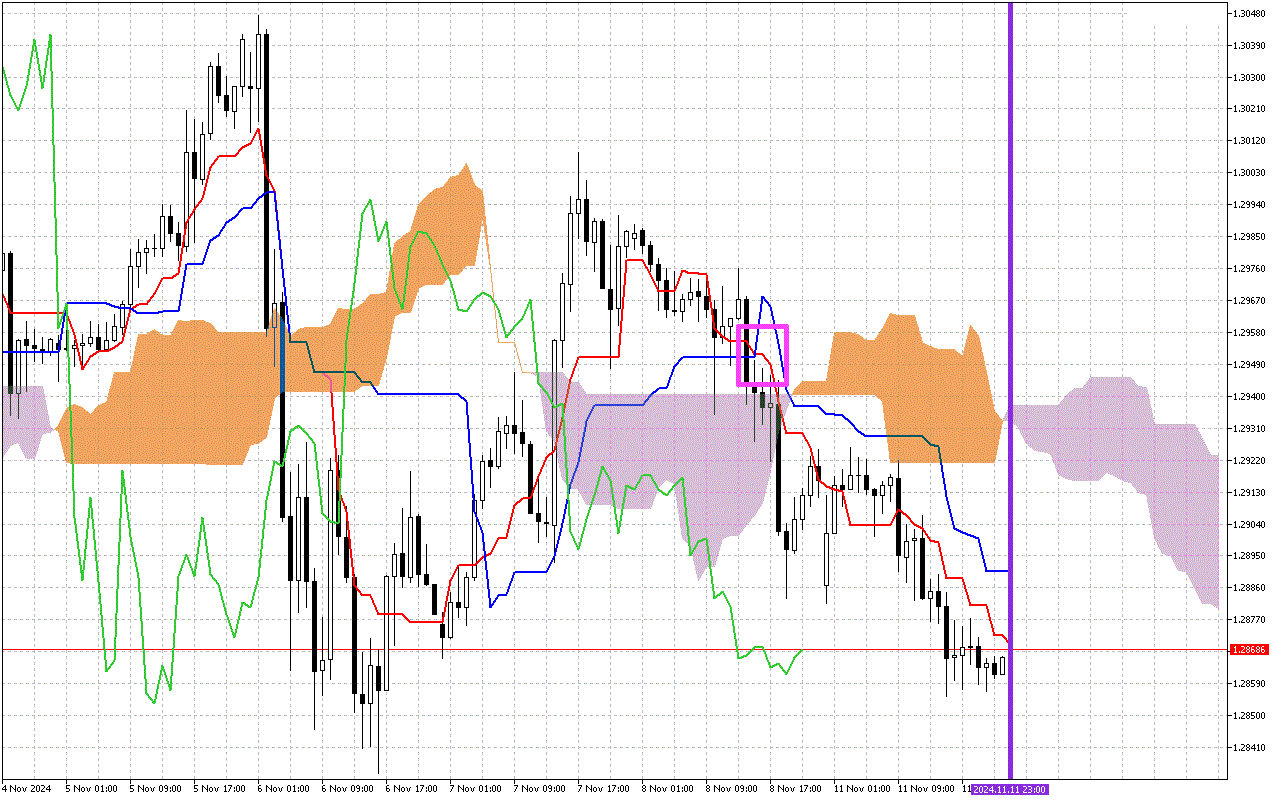Click the 1.28590 price label

click(1248, 684)
